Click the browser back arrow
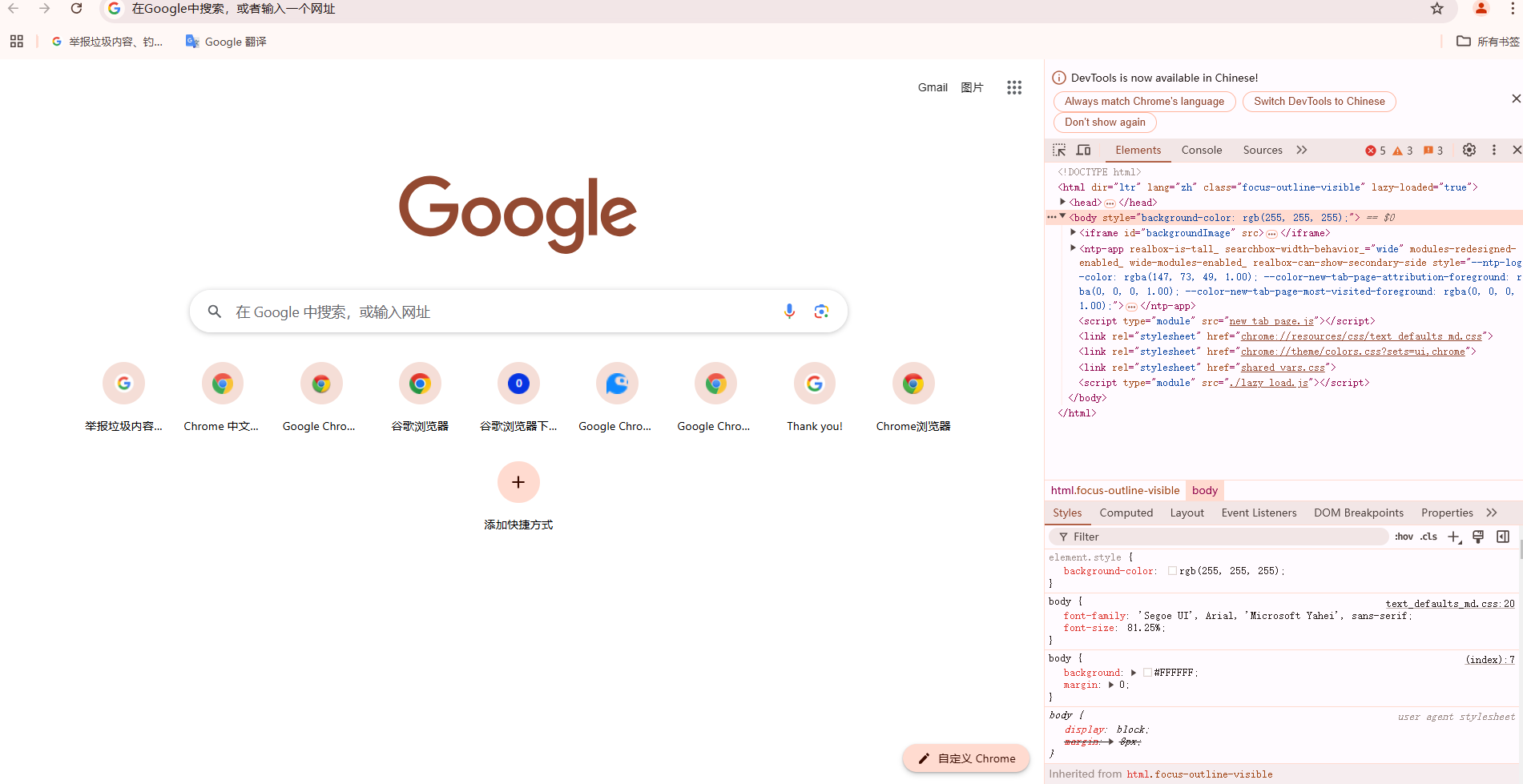Image resolution: width=1523 pixels, height=784 pixels. tap(14, 9)
